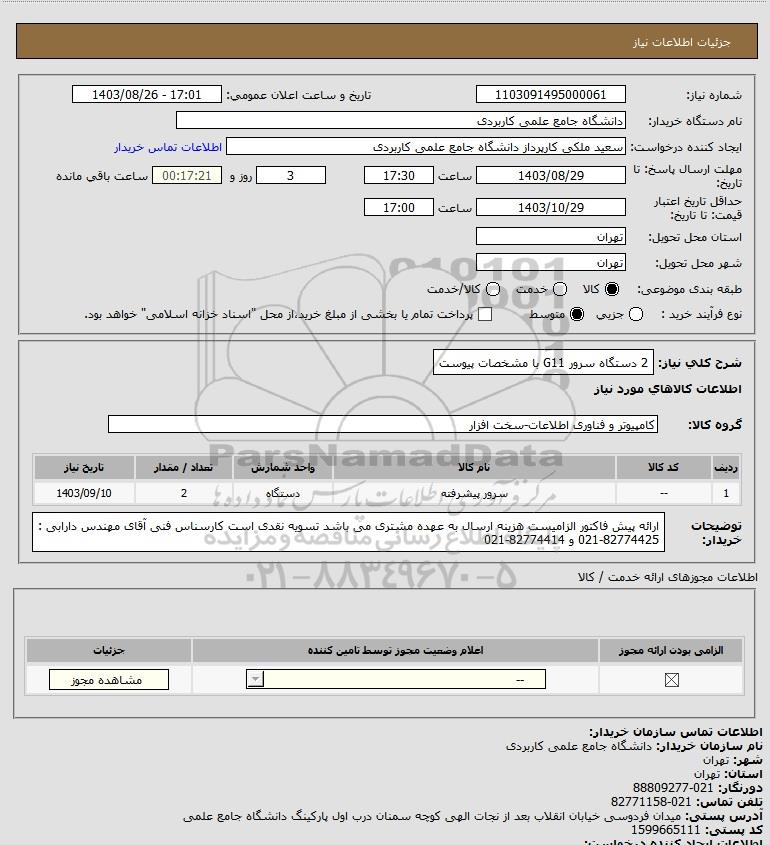The width and height of the screenshot is (770, 845).
Task: Select the کالا radio button
Action: [x=612, y=289]
